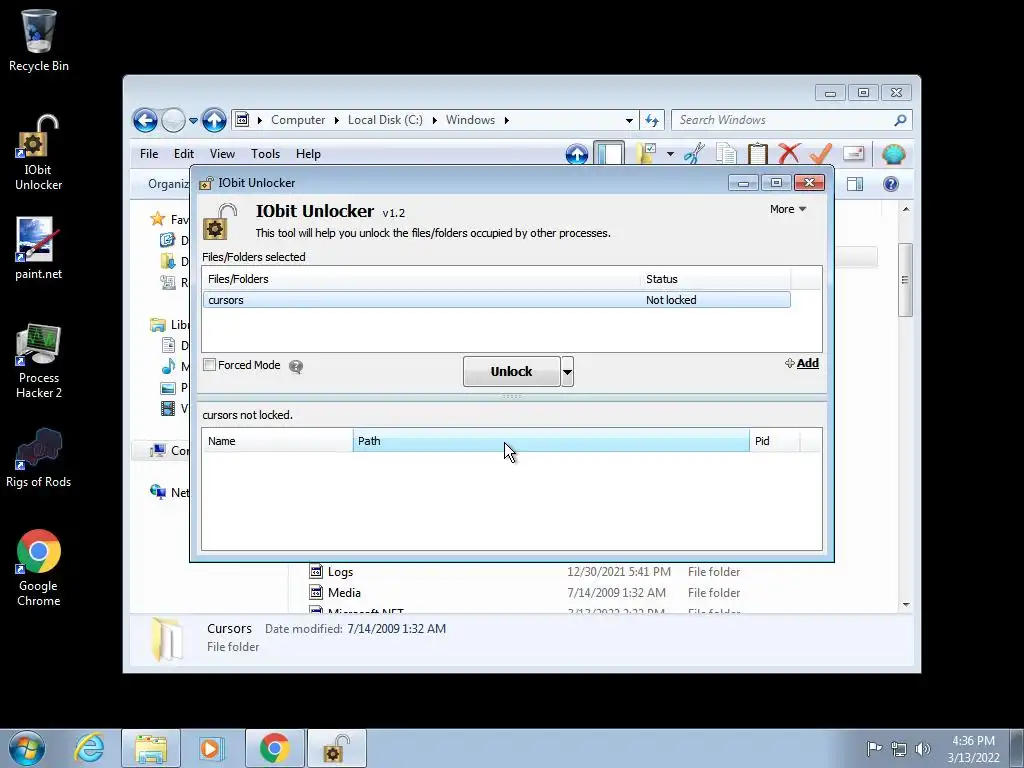This screenshot has width=1024, height=768.
Task: Open the folder options toolbar icon
Action: (x=646, y=154)
